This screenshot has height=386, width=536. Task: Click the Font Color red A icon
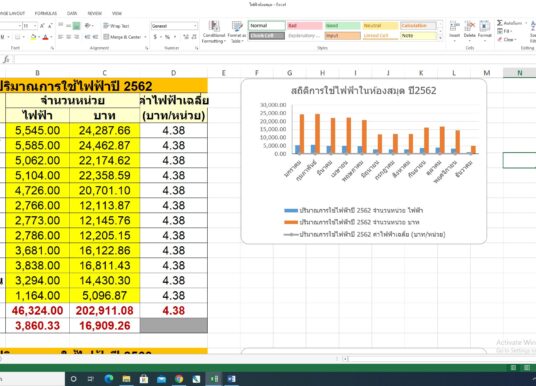[x=45, y=37]
